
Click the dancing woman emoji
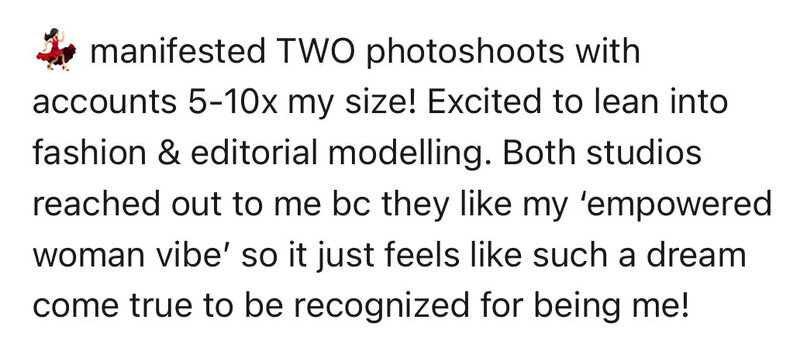(56, 49)
